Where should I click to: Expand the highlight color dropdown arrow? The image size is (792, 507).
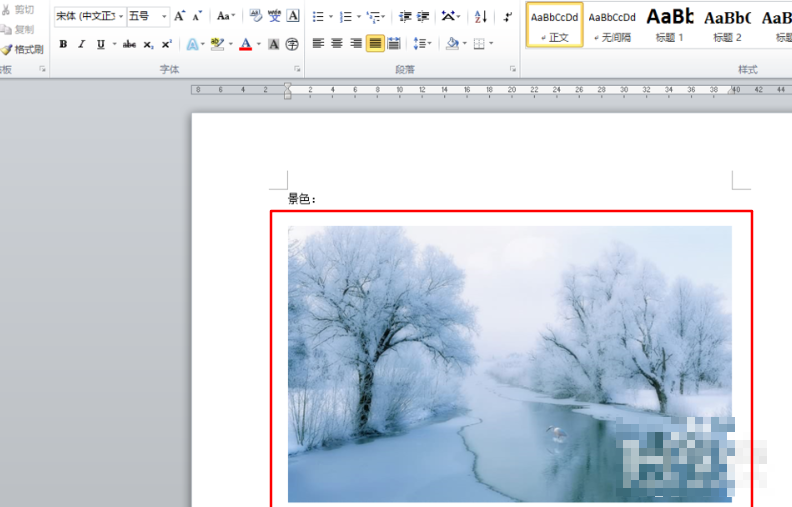tap(231, 44)
